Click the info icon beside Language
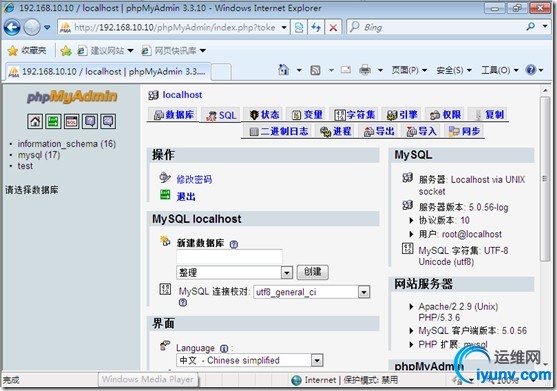557x391 pixels. (224, 349)
